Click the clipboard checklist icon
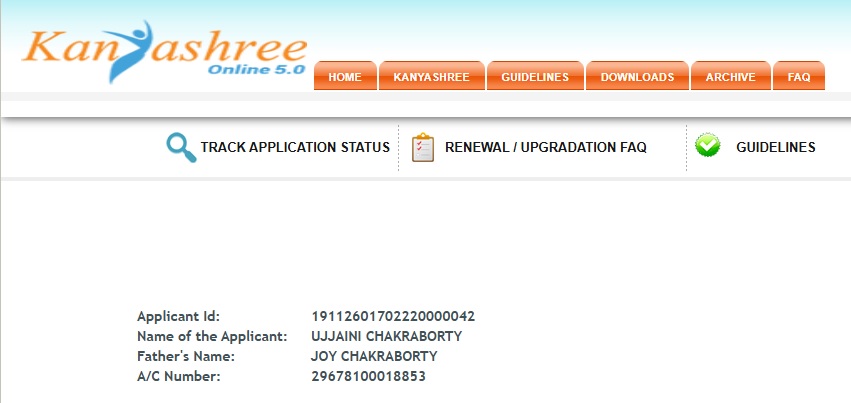This screenshot has height=403, width=851. (x=423, y=147)
